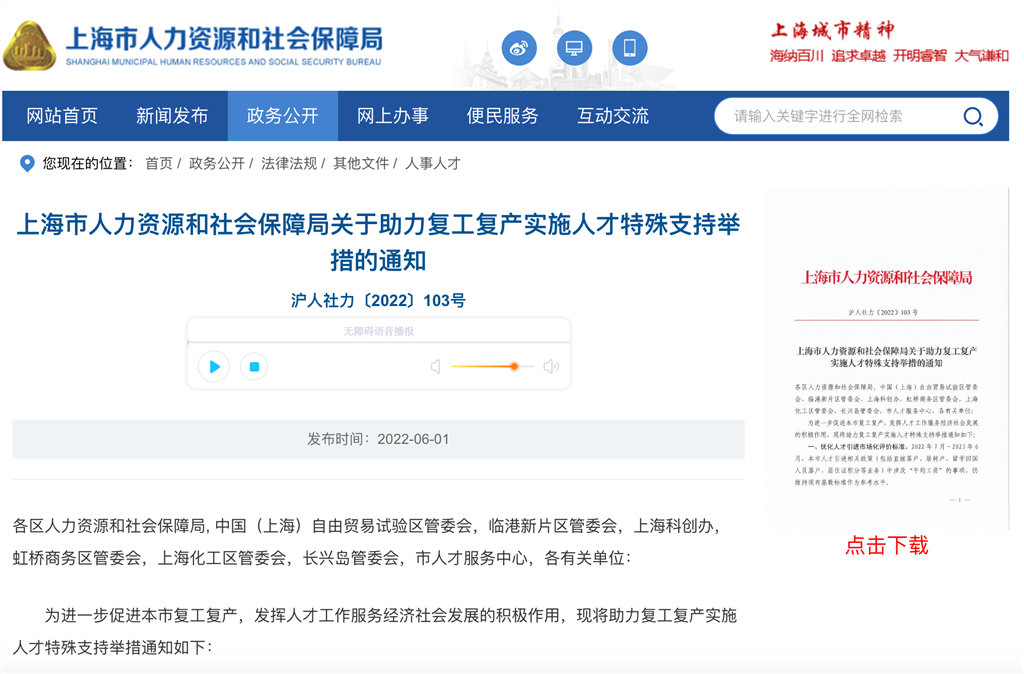Select the 政务公开 navigation tab
This screenshot has height=674, width=1024.
pos(283,116)
